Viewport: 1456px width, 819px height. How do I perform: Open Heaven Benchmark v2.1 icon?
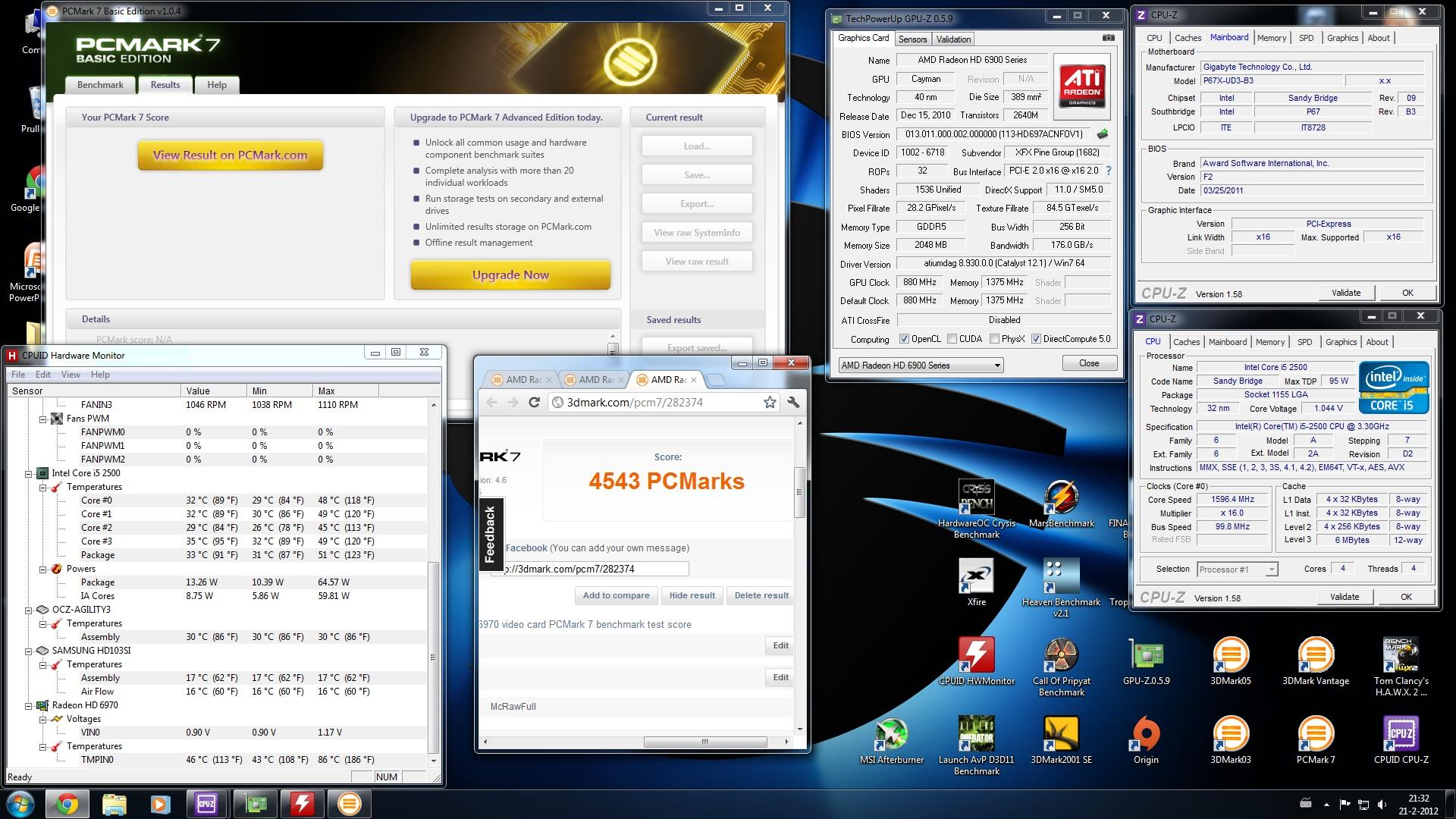coord(1061,588)
